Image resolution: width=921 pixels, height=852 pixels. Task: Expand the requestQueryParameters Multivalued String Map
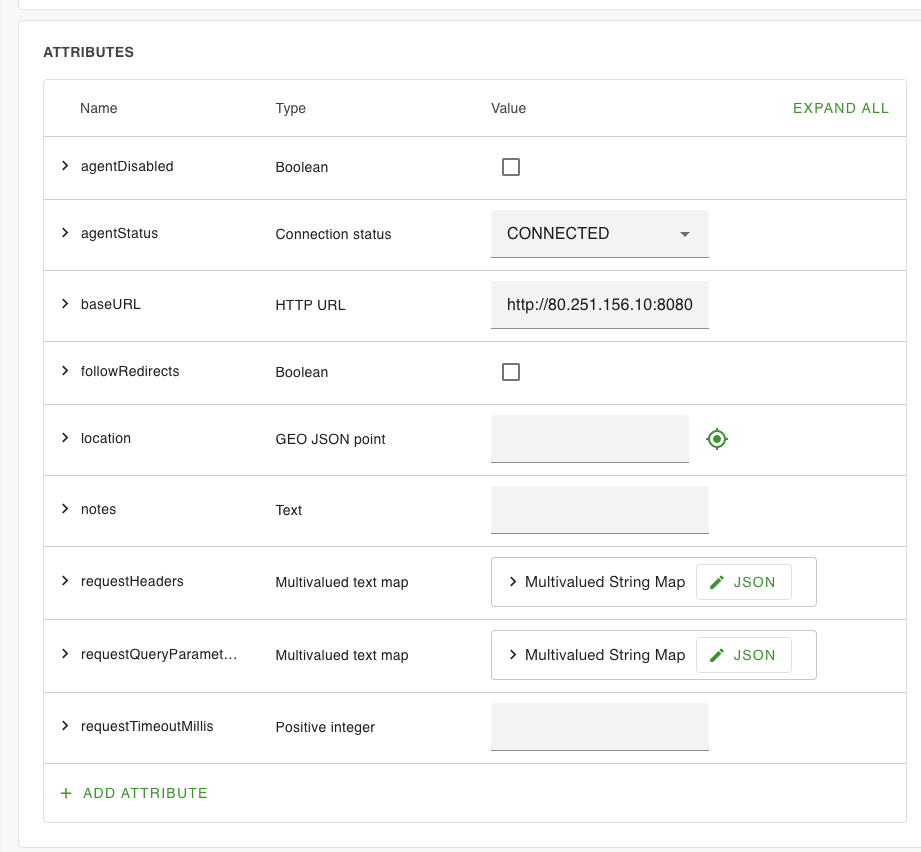point(513,655)
